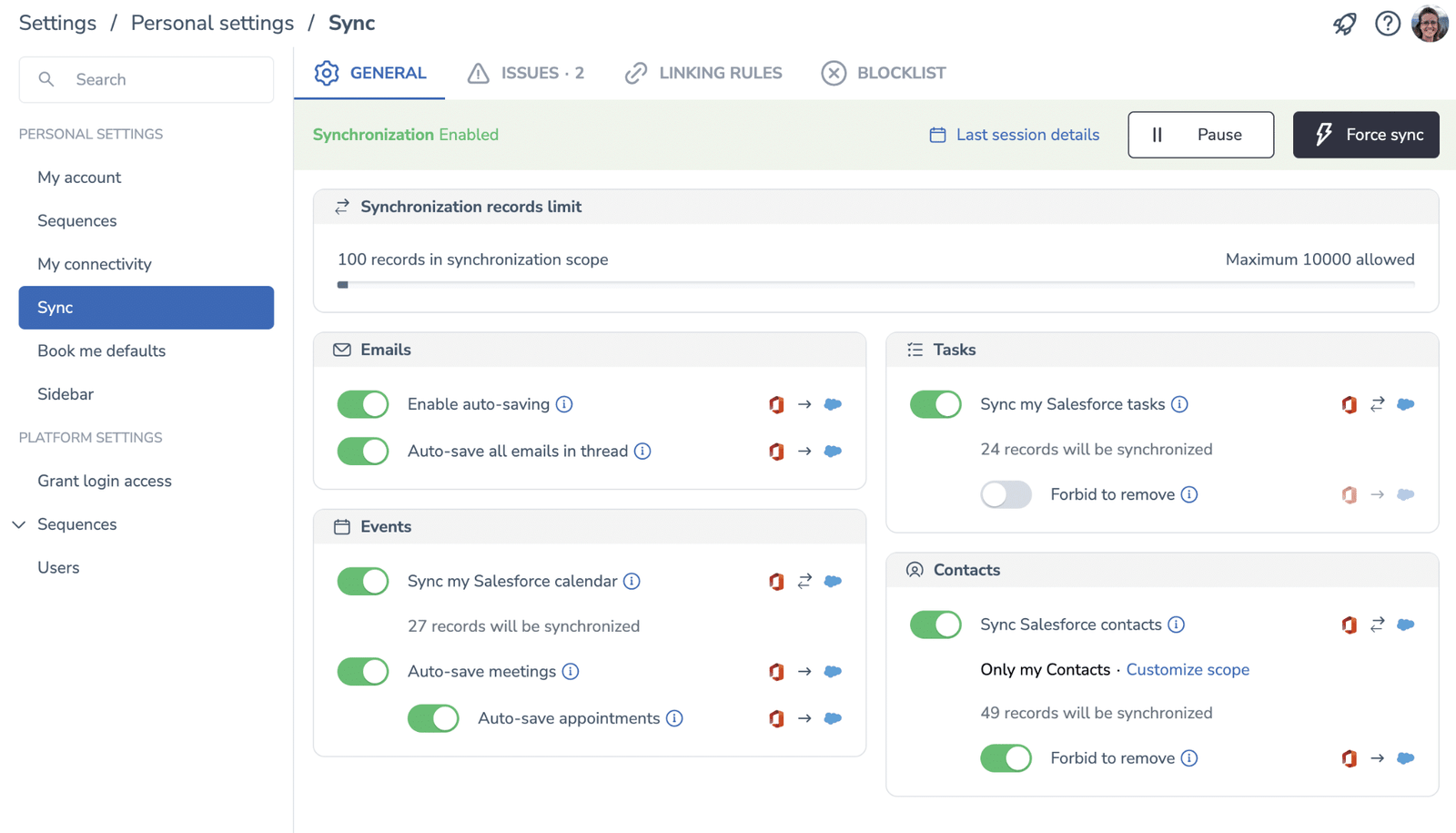Click info icon next to Sync my Salesforce calendar
The width and height of the screenshot is (1456, 833).
point(632,582)
